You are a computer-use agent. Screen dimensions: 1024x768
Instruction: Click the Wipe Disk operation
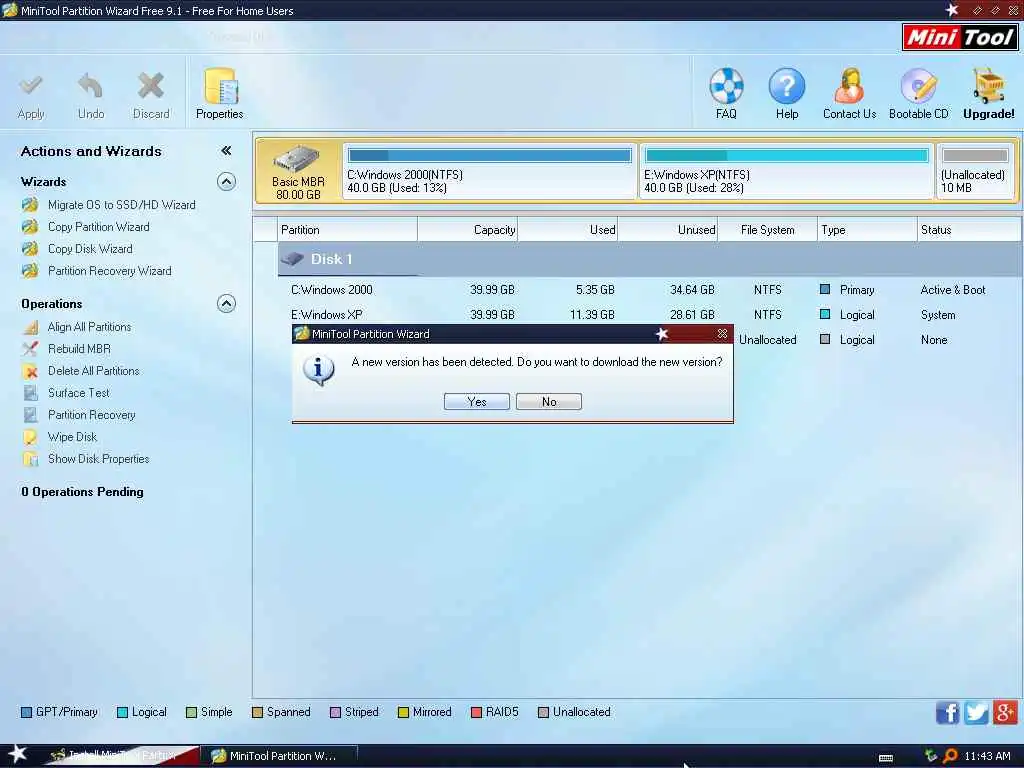(72, 437)
